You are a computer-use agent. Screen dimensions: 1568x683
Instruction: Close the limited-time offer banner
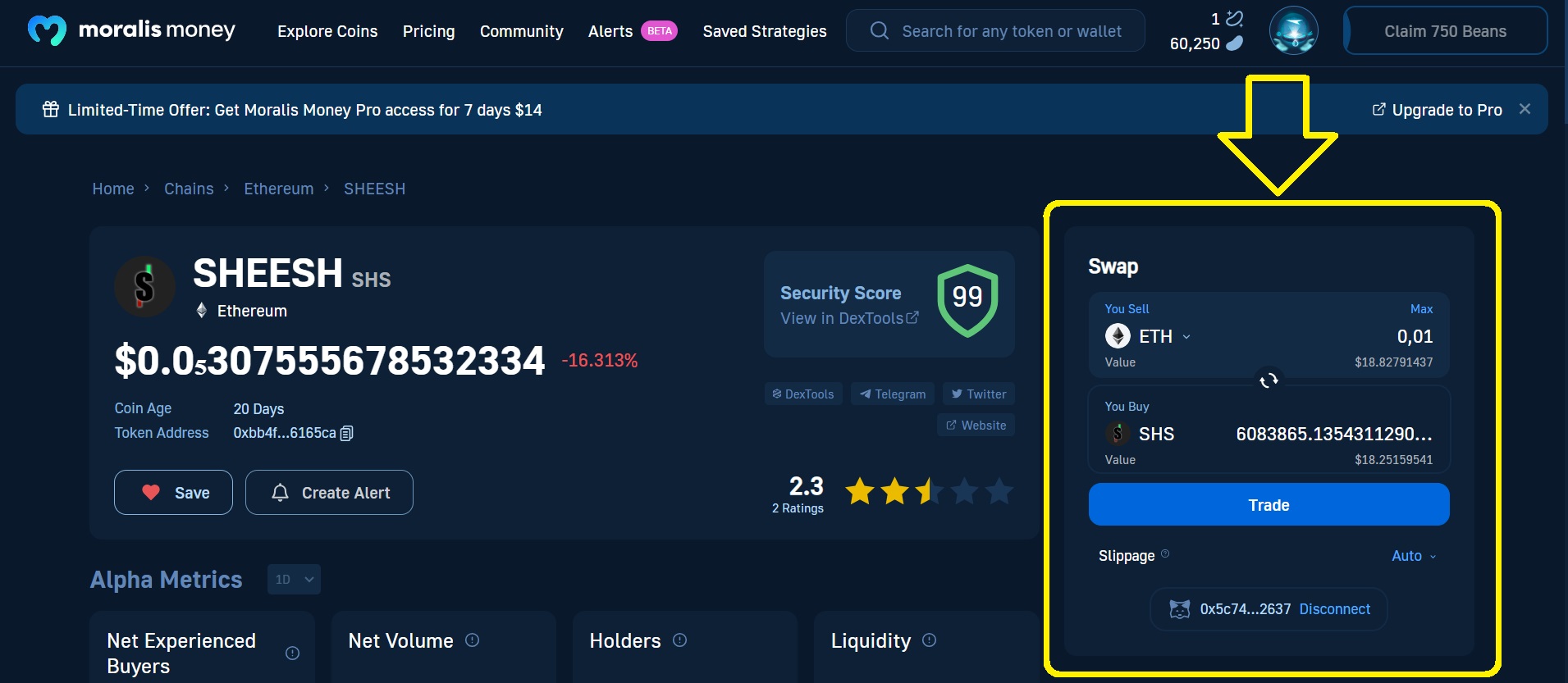[1525, 109]
